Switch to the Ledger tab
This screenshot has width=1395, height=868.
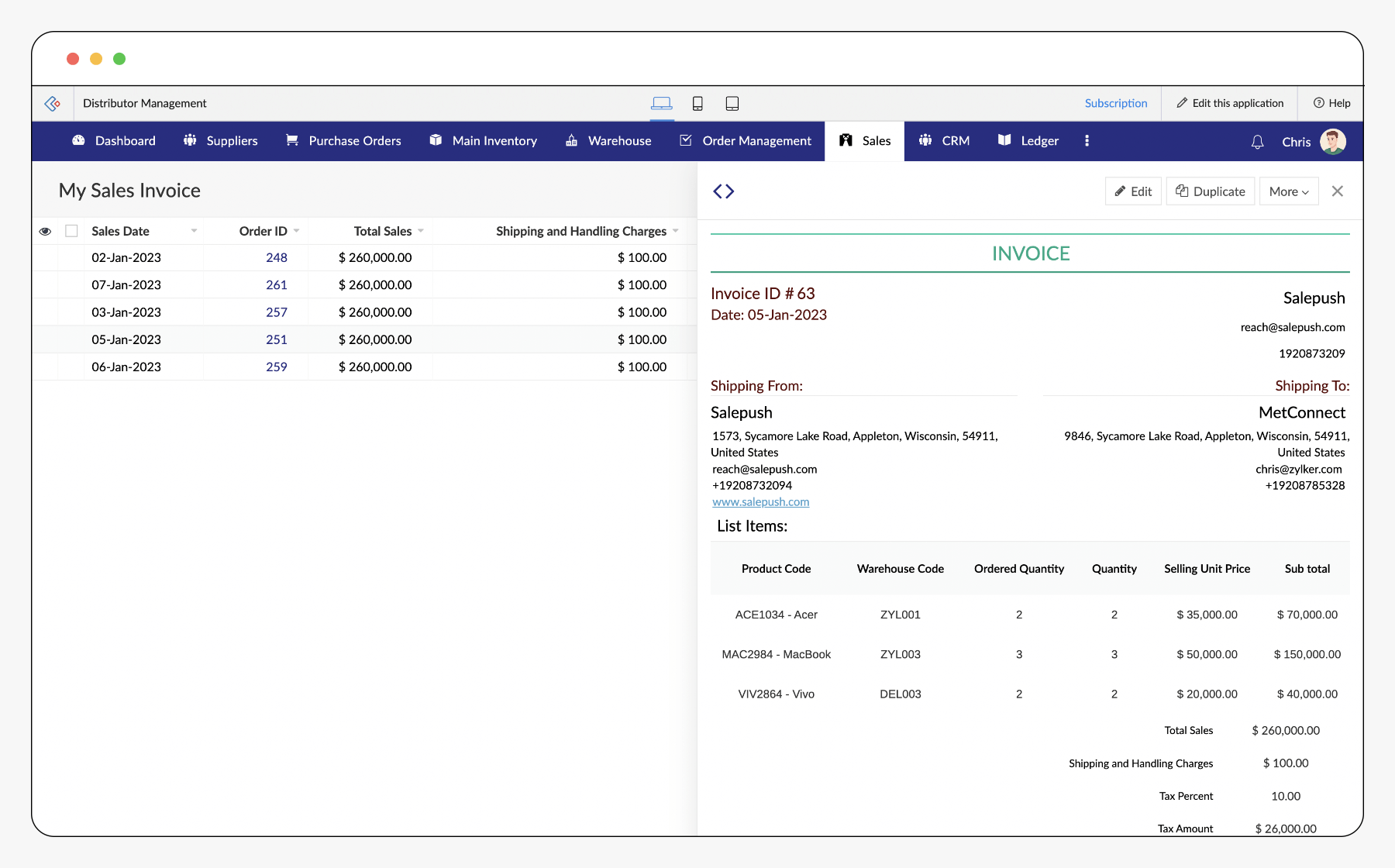(1038, 140)
